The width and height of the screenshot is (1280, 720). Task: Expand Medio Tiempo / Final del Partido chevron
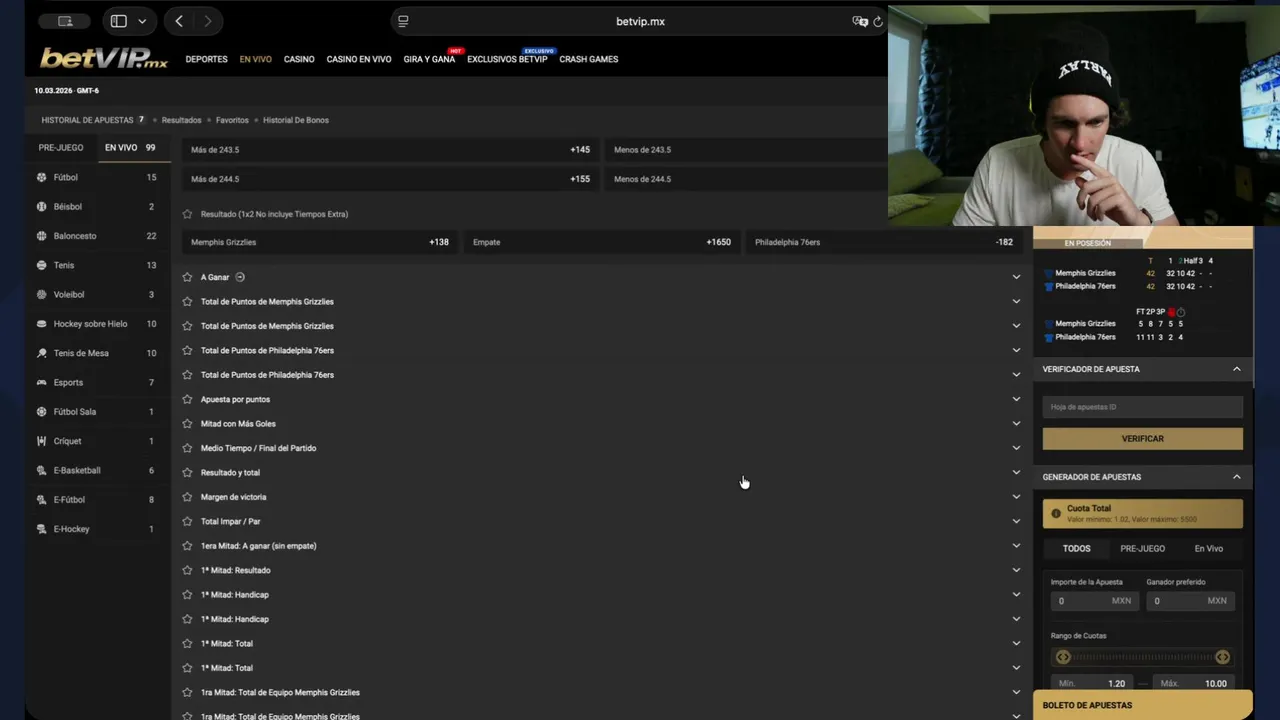click(1016, 448)
